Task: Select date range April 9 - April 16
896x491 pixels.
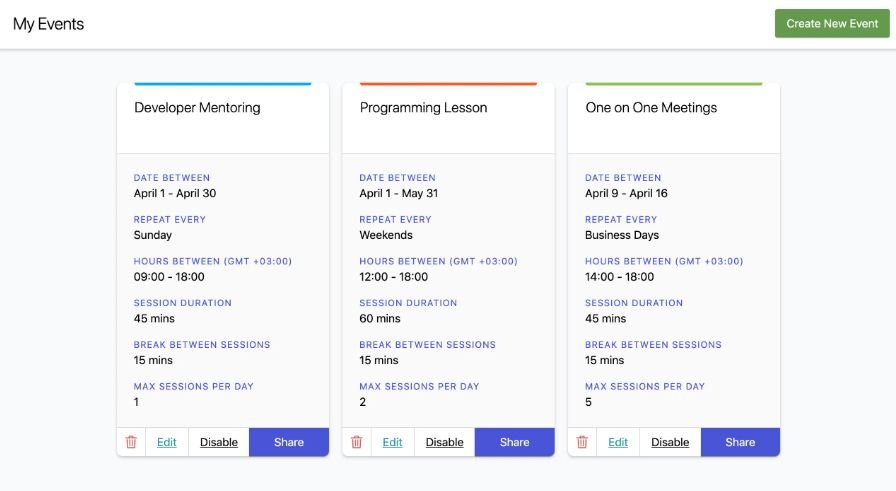Action: point(626,193)
